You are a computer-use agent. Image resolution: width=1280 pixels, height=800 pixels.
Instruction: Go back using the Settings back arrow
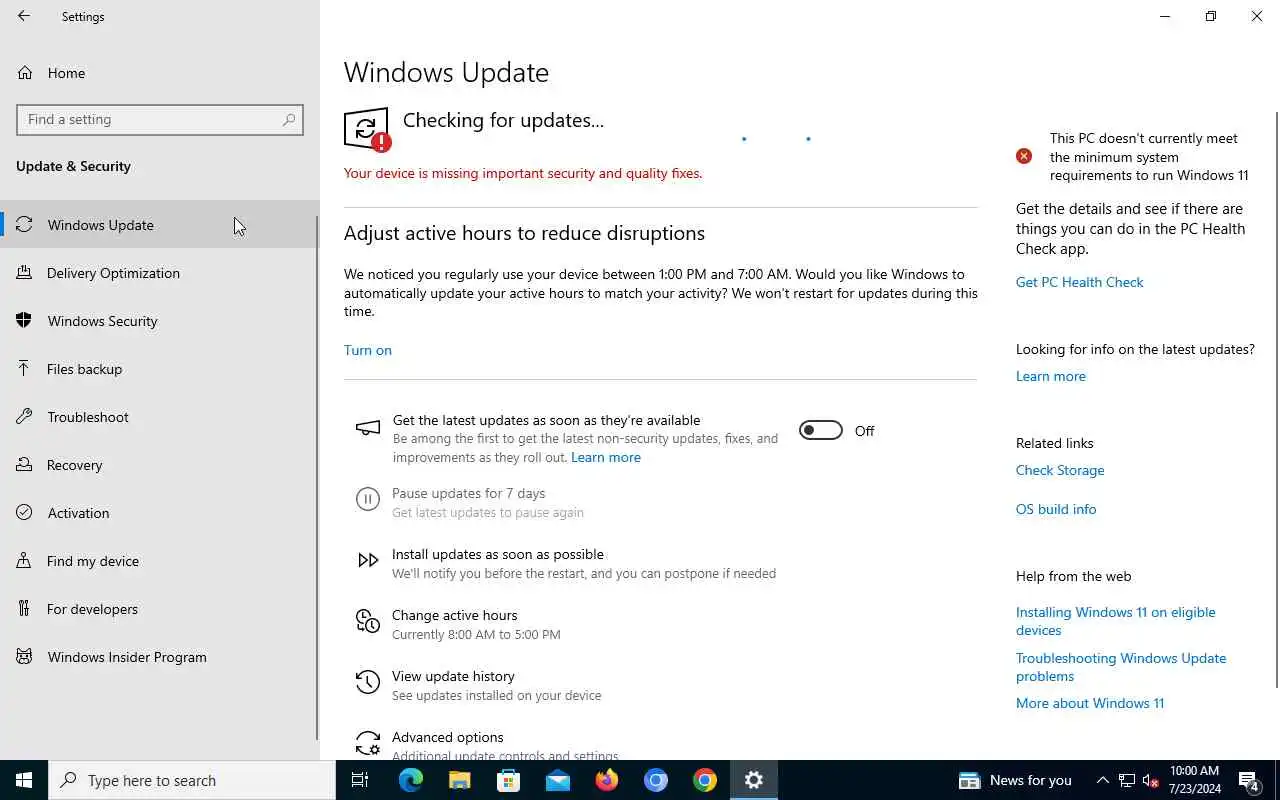(x=24, y=16)
